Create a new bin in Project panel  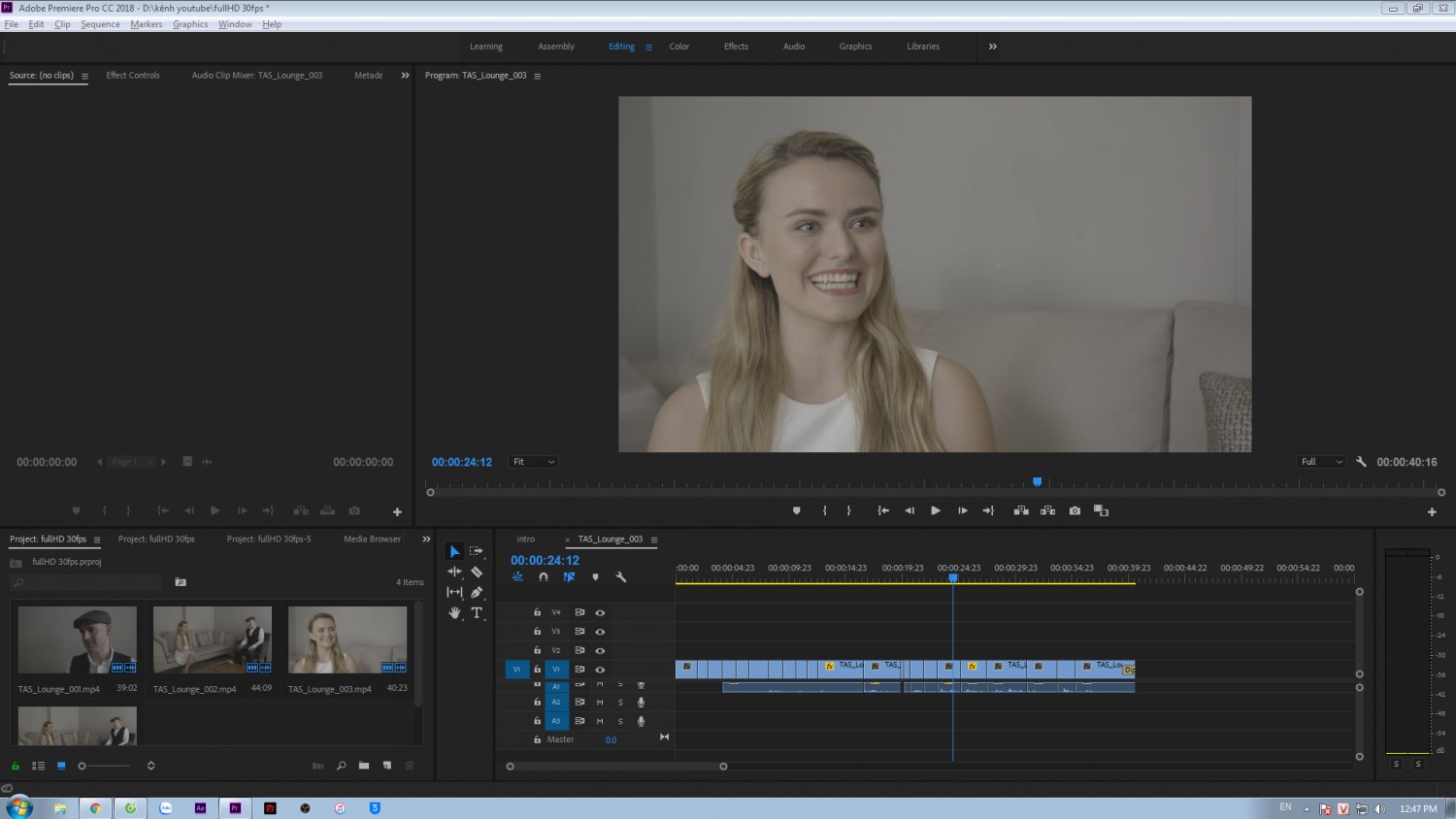[x=364, y=766]
